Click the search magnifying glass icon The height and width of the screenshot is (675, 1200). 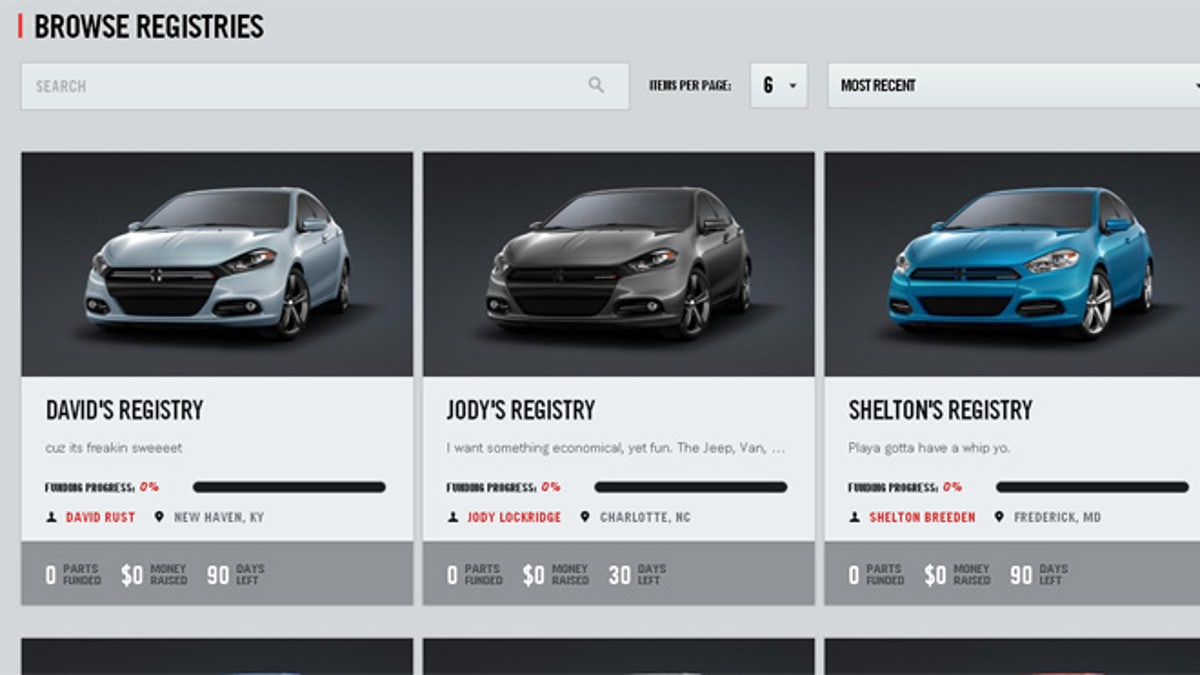(x=596, y=86)
